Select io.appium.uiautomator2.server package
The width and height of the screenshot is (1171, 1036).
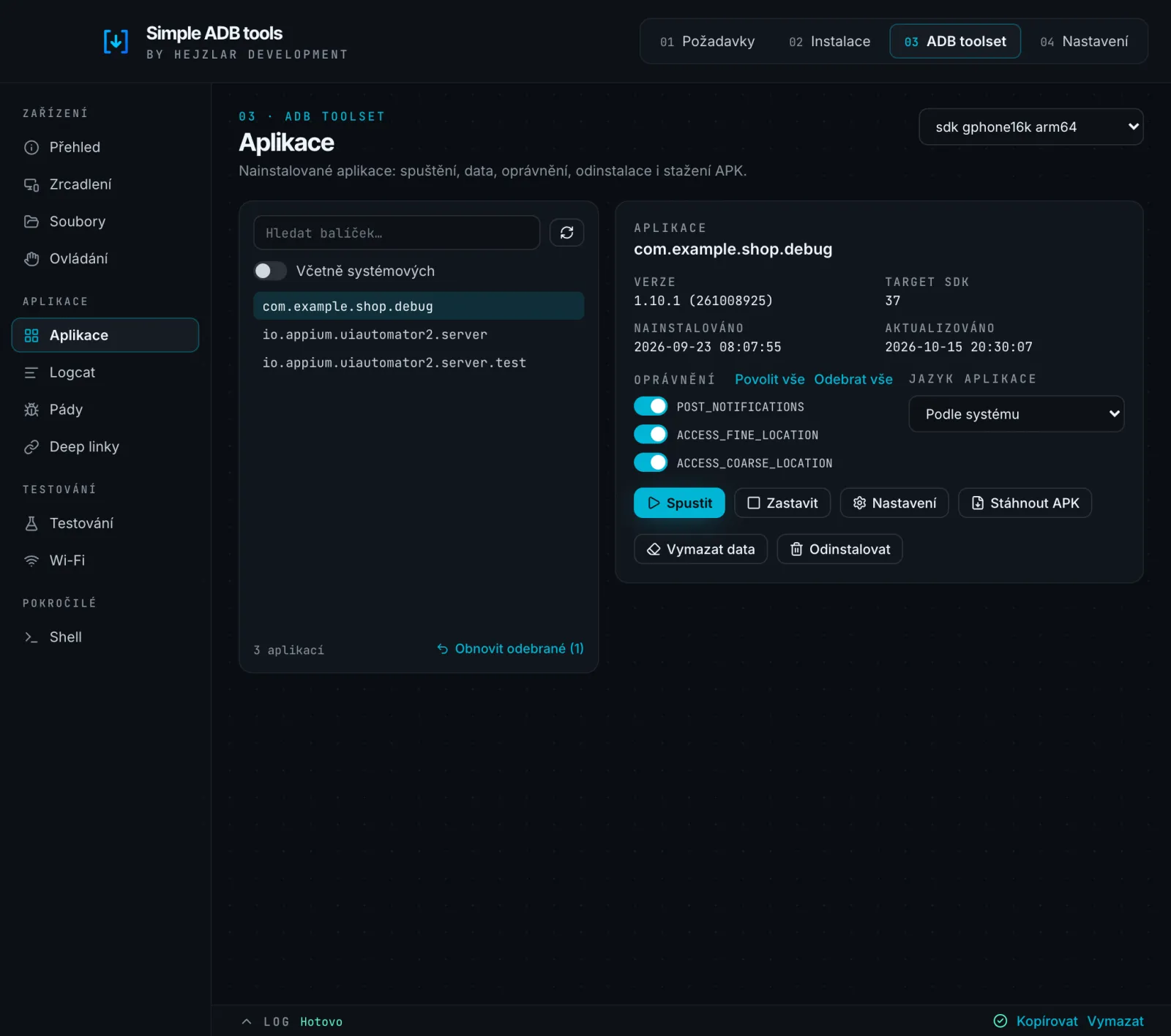[419, 334]
